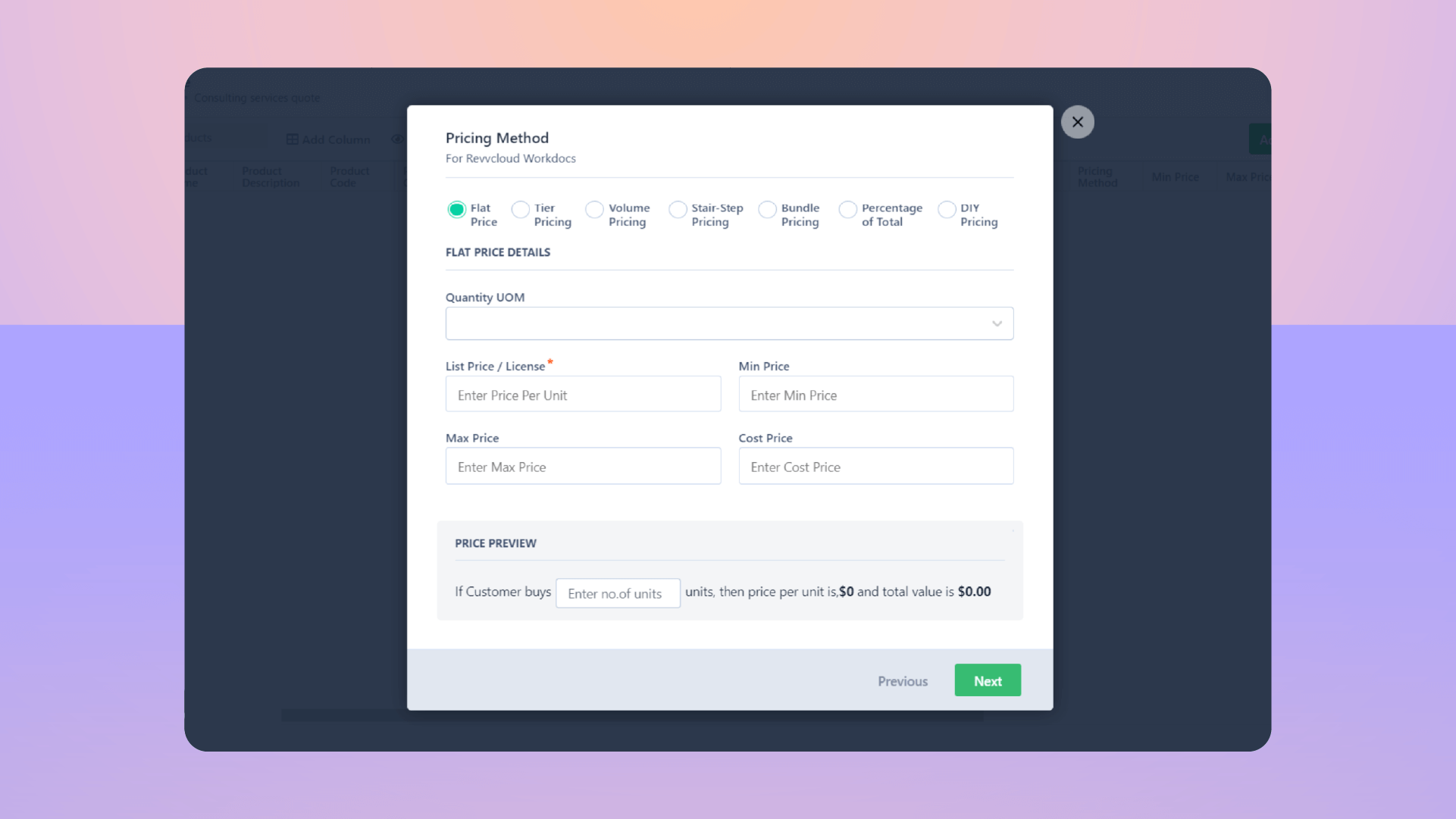Select Flat Price pricing method

click(x=455, y=209)
